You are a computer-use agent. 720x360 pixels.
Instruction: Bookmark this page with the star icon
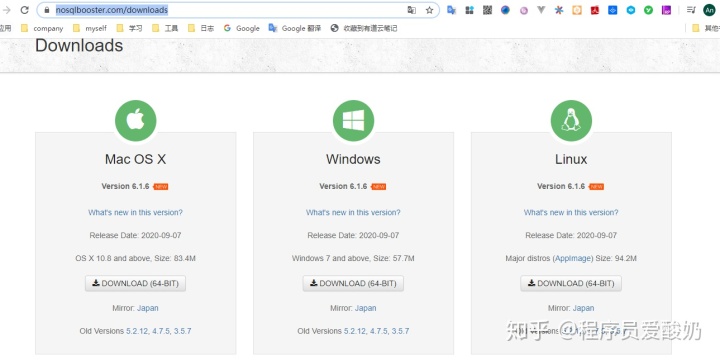[x=429, y=10]
